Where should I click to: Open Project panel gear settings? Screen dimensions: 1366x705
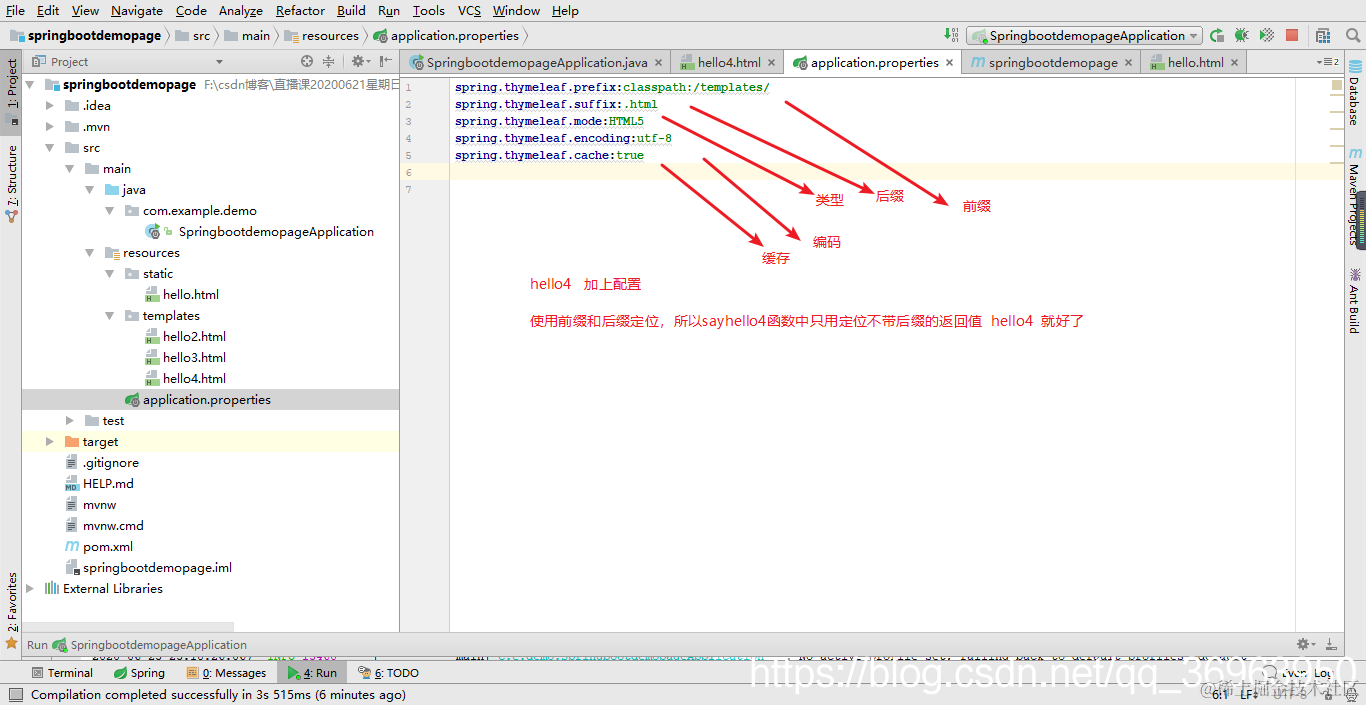click(x=360, y=61)
